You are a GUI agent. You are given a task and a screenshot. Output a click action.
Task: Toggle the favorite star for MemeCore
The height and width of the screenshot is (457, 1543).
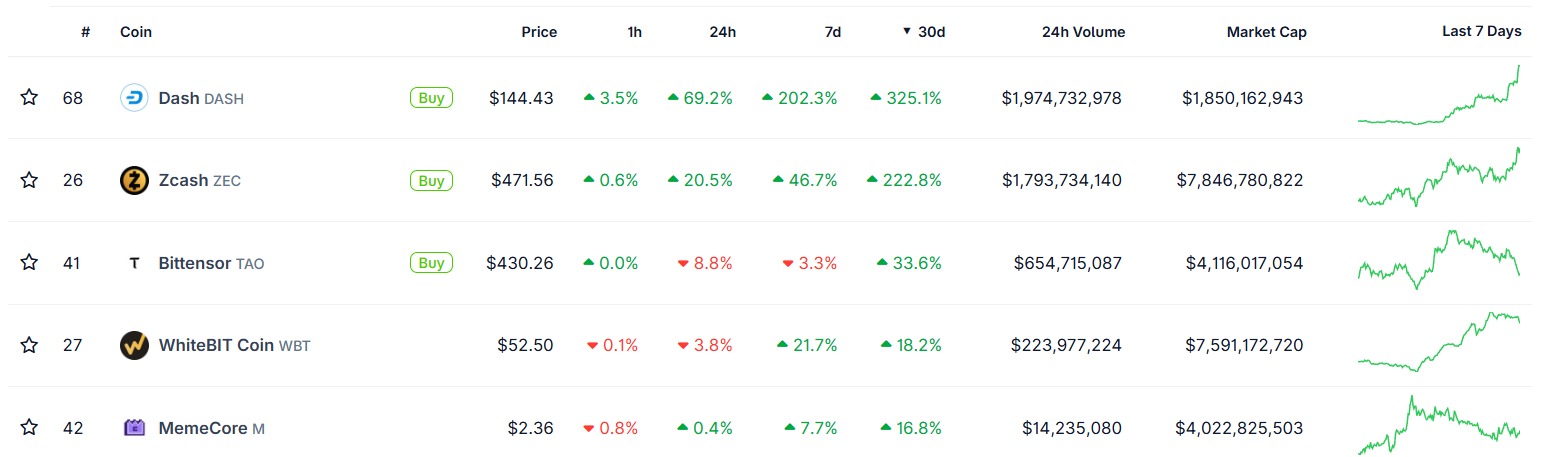29,427
